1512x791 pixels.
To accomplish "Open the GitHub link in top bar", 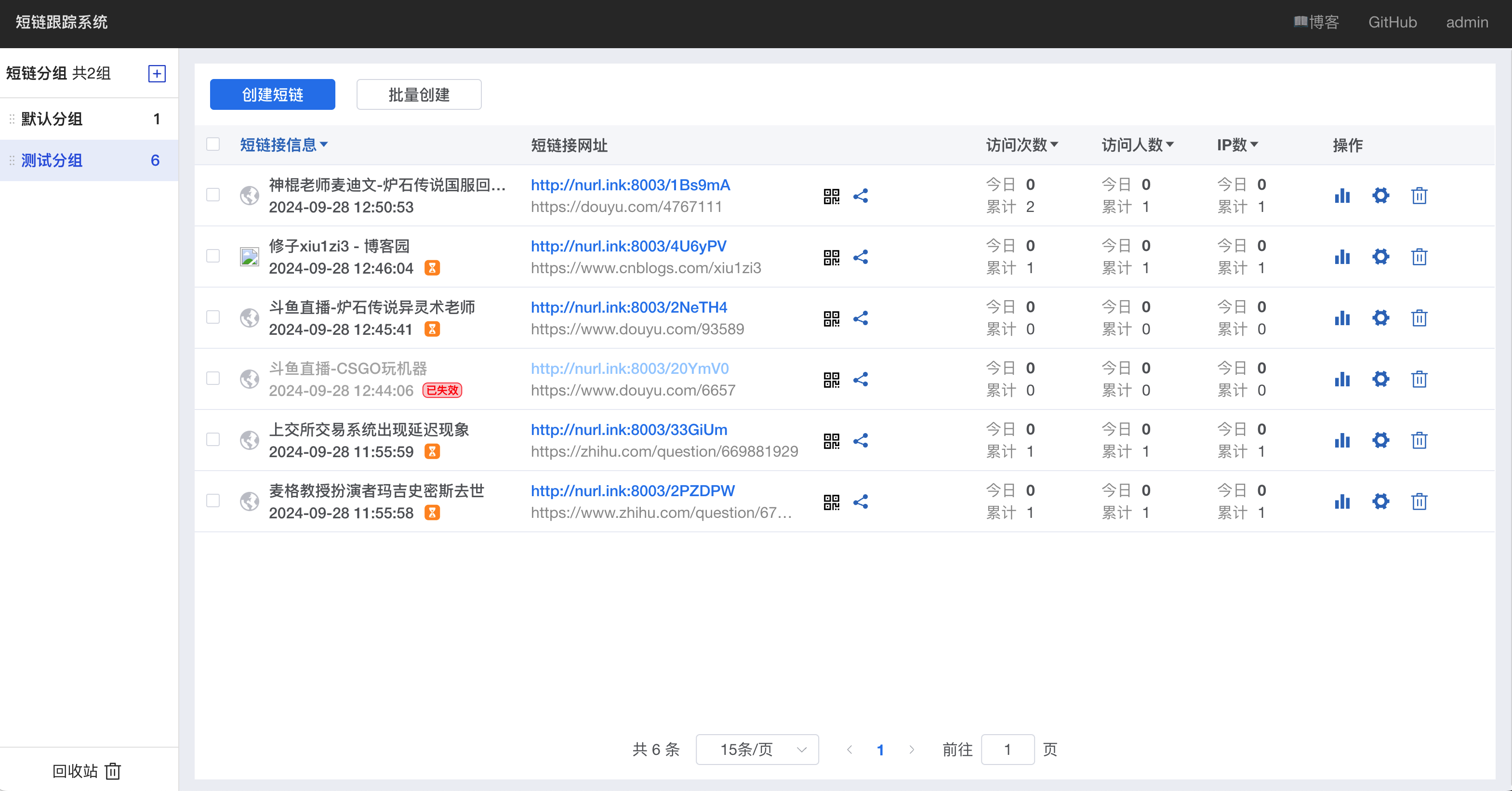I will click(1392, 22).
